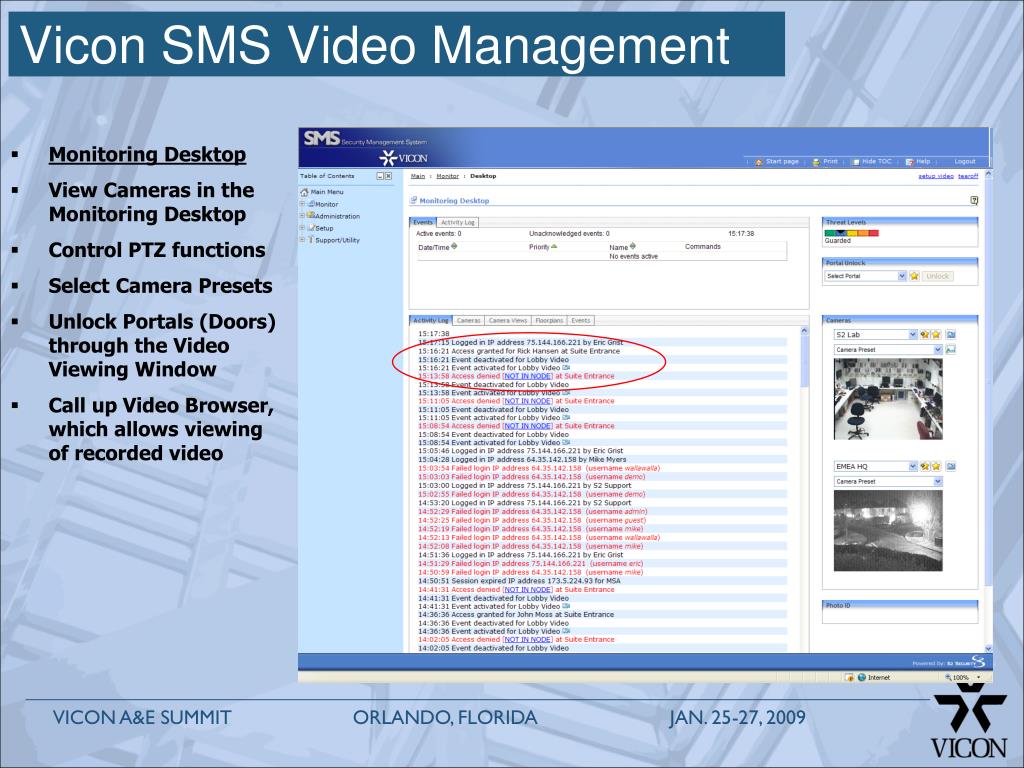This screenshot has width=1024, height=768.
Task: Click the setup video link
Action: pyautogui.click(x=936, y=176)
